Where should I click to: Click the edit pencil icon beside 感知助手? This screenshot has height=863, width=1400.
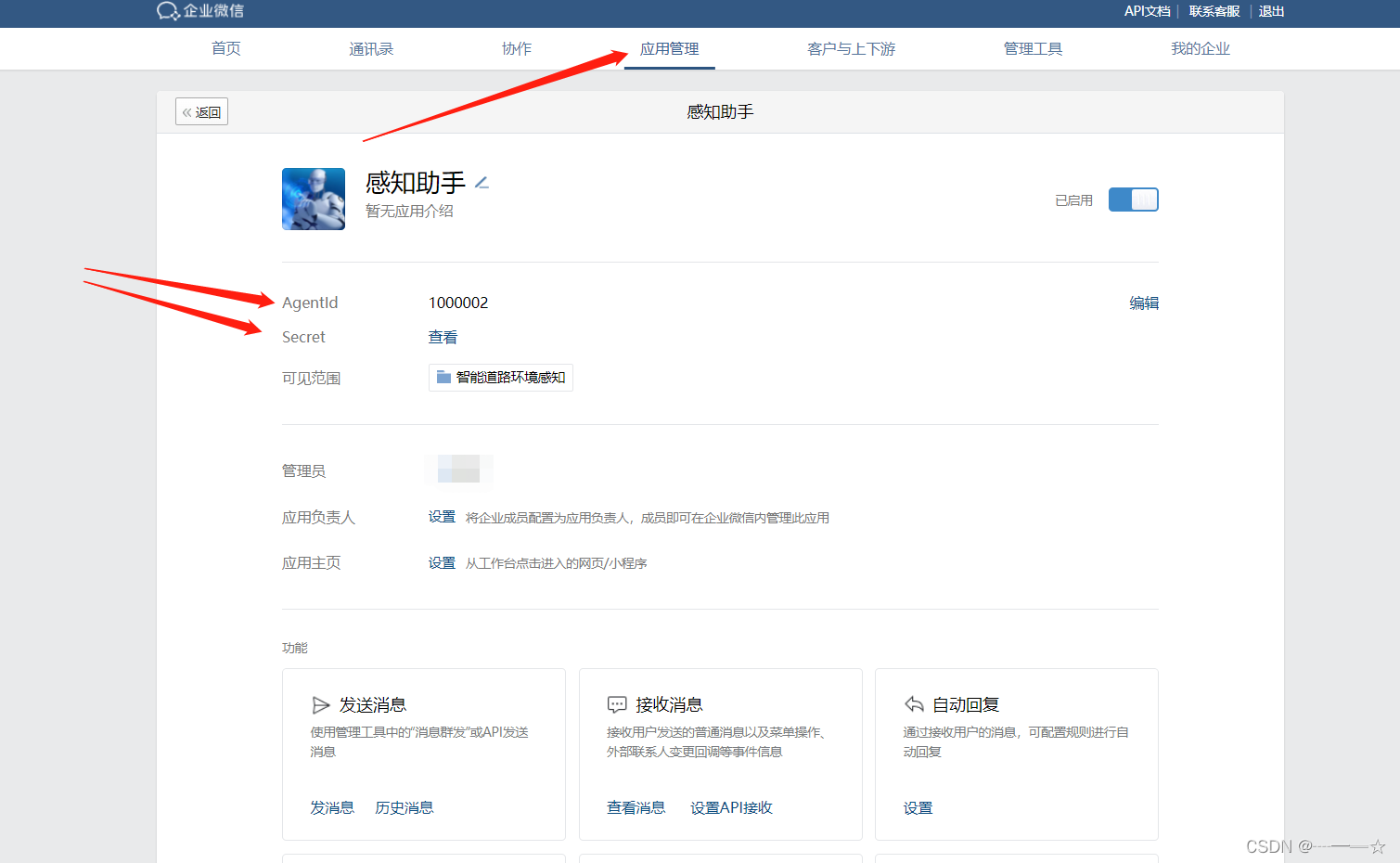[x=482, y=183]
